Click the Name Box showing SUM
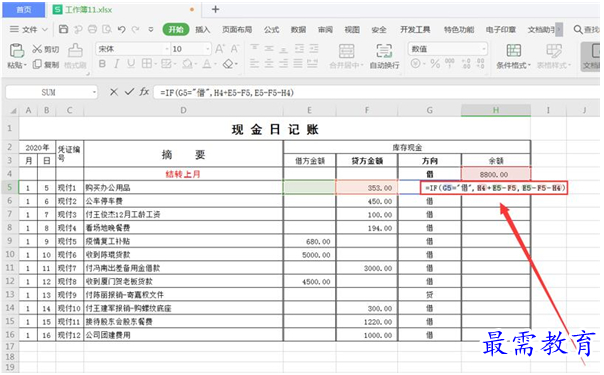 coord(48,92)
